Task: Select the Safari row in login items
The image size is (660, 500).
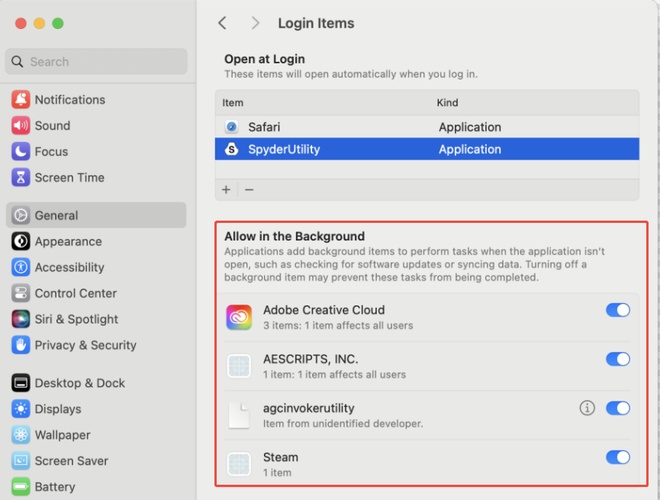Action: (427, 127)
